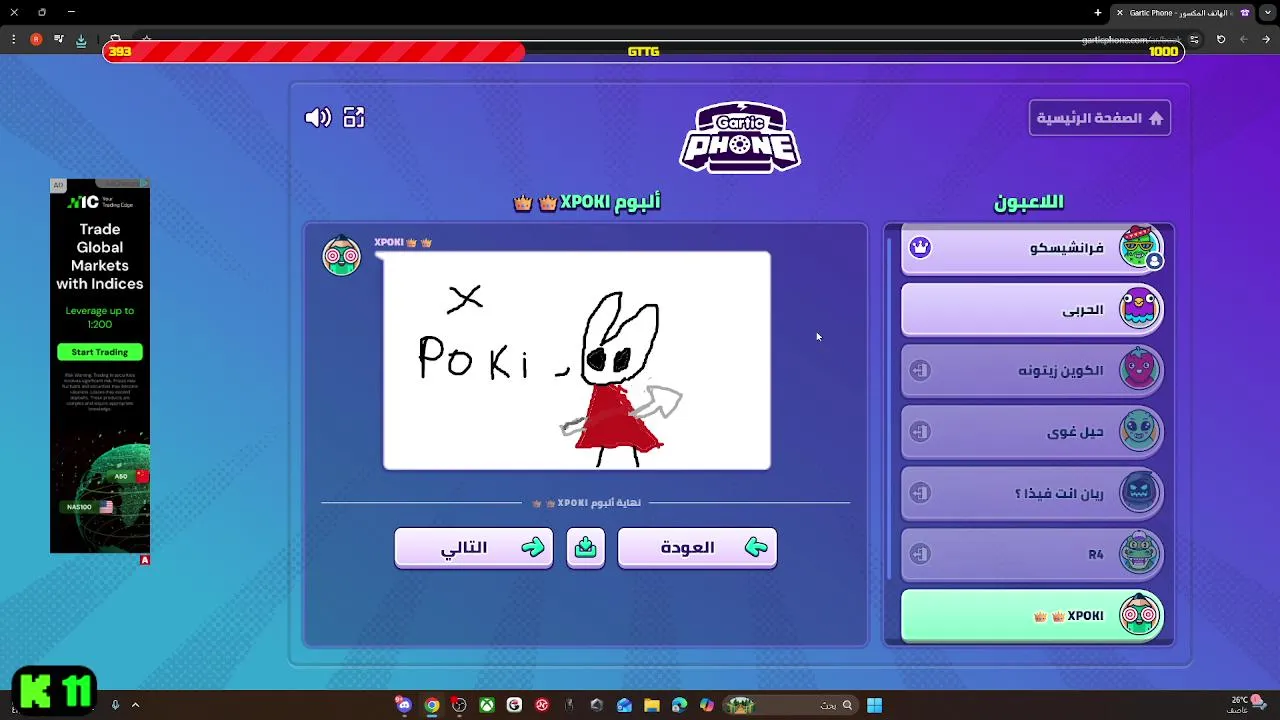Open Mail app from taskbar
The width and height of the screenshot is (1280, 720).
pos(624,705)
